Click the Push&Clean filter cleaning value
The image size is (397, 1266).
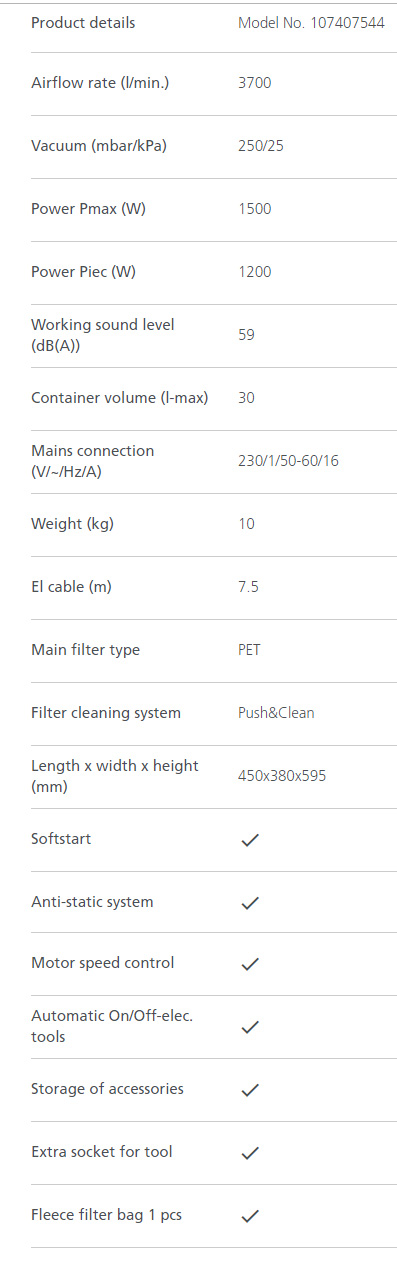(x=276, y=713)
